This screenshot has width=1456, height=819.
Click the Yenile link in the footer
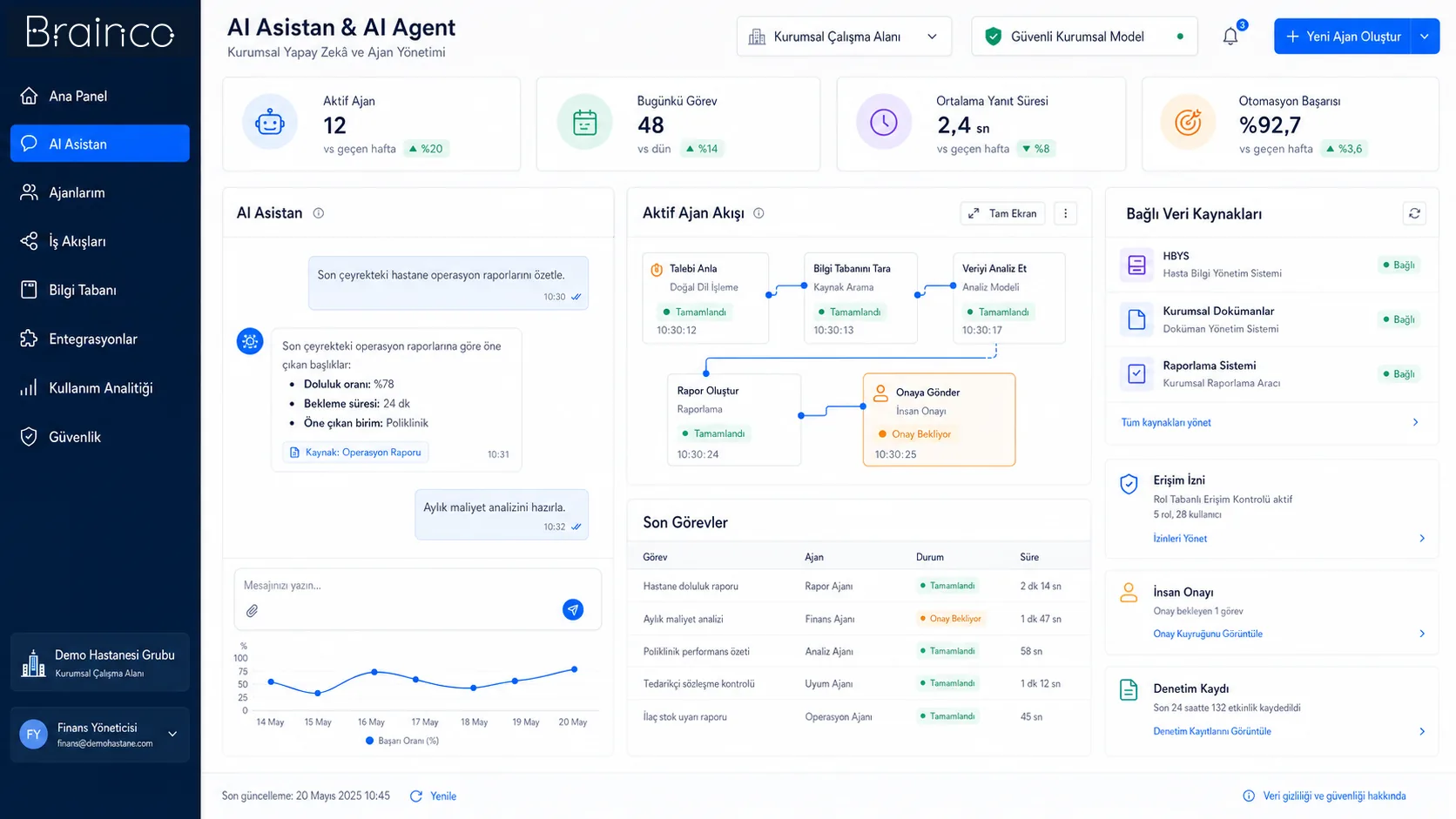[x=434, y=796]
